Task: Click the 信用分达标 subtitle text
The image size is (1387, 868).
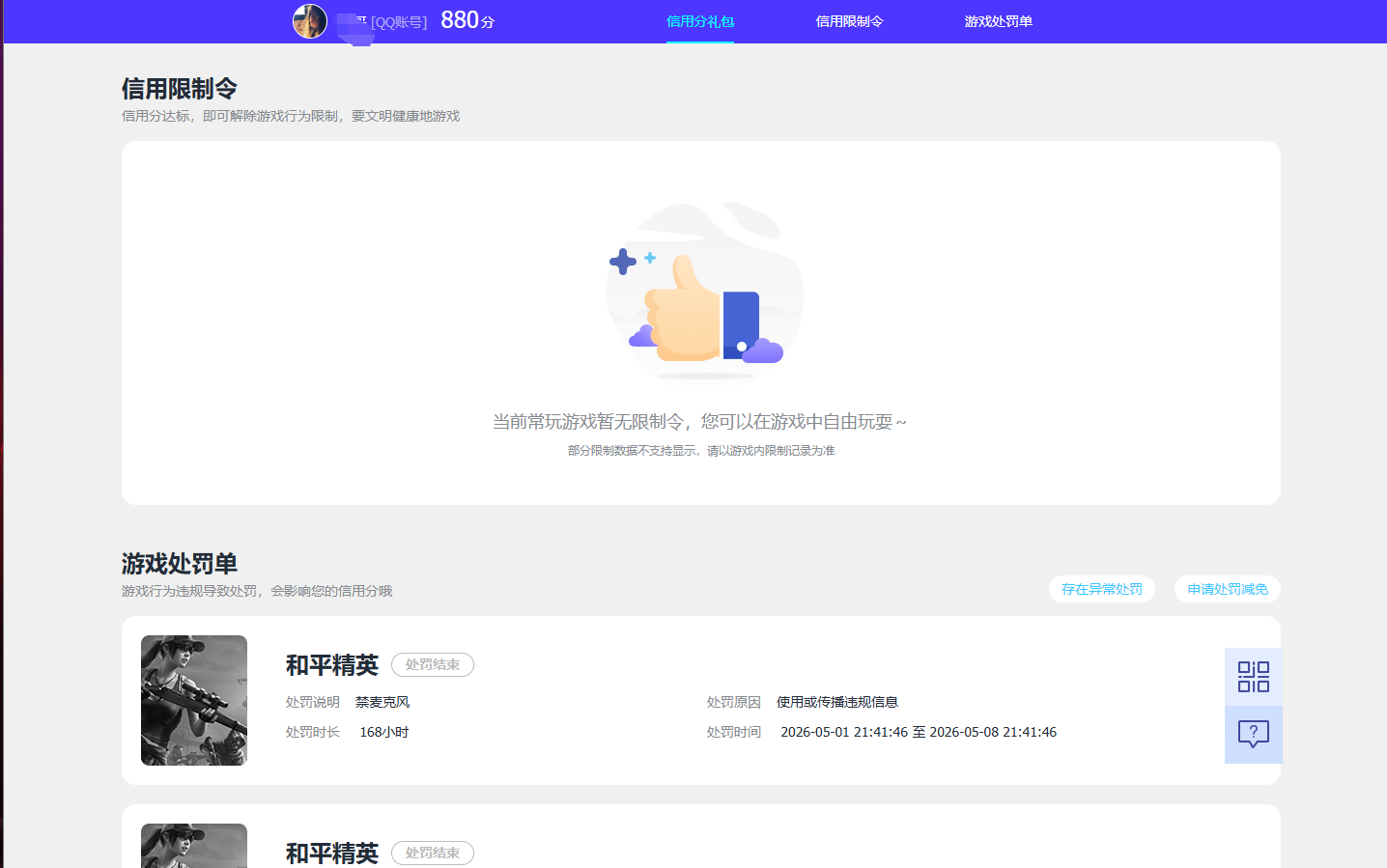Action: (291, 116)
